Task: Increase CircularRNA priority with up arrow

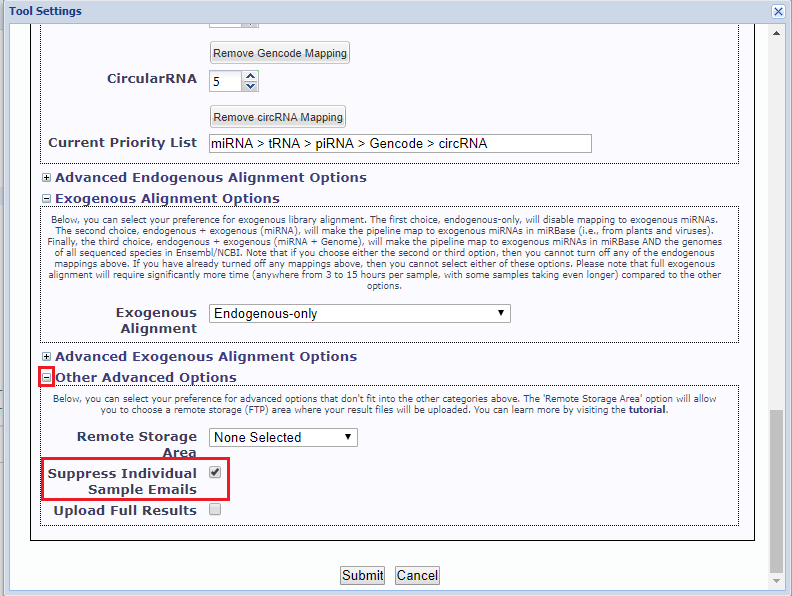Action: (x=250, y=76)
